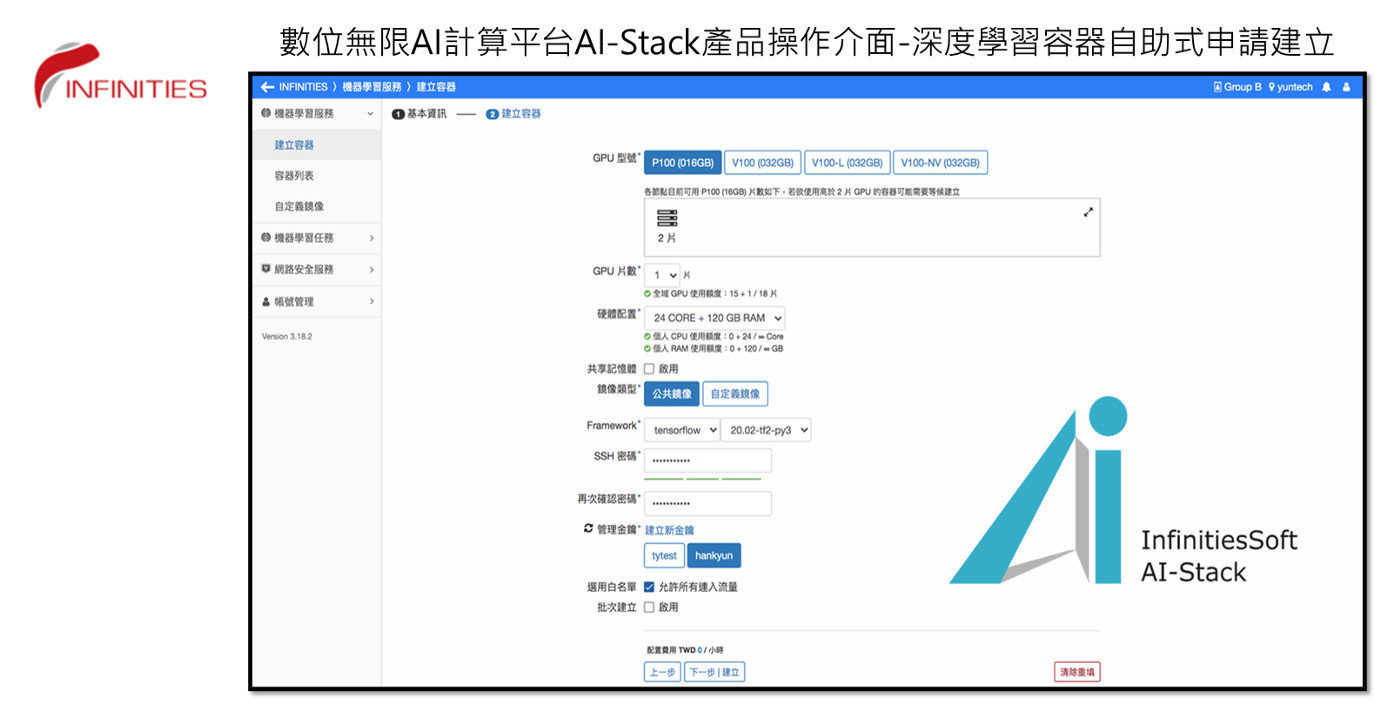Click the Group B group selector
Screen dimensions: 1400x710
click(1238, 87)
